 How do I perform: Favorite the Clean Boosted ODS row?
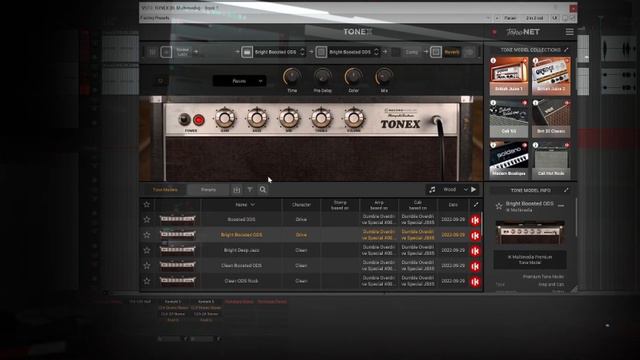point(147,266)
